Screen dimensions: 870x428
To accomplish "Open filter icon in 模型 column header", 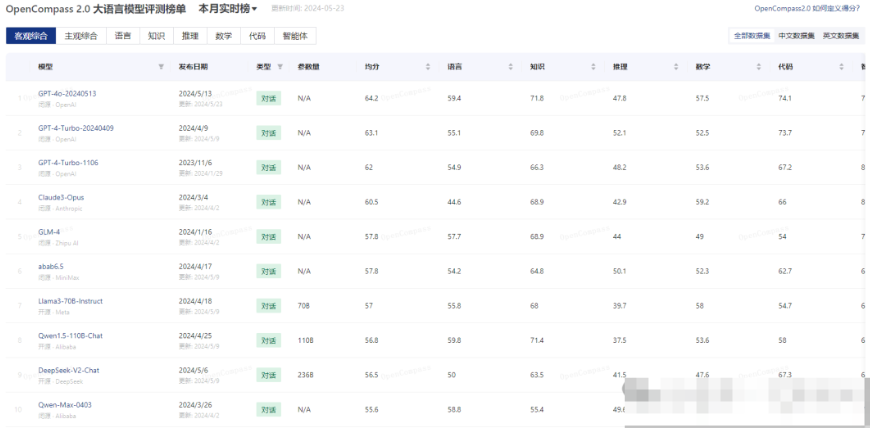I will 161,67.
